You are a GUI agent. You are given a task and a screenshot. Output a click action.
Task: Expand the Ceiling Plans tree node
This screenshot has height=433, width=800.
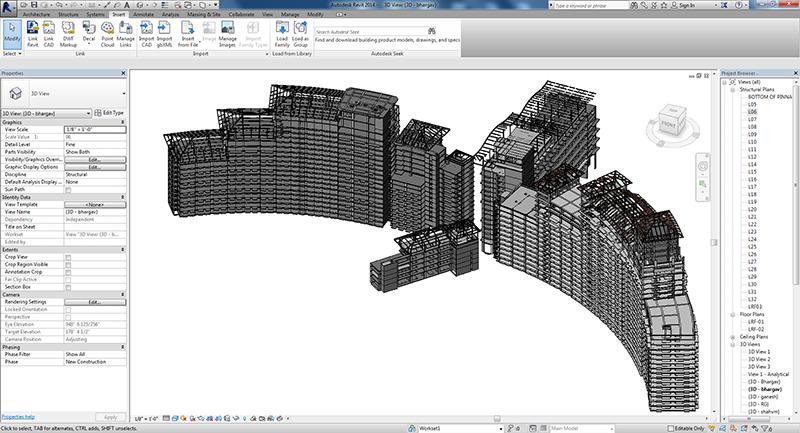click(x=733, y=338)
